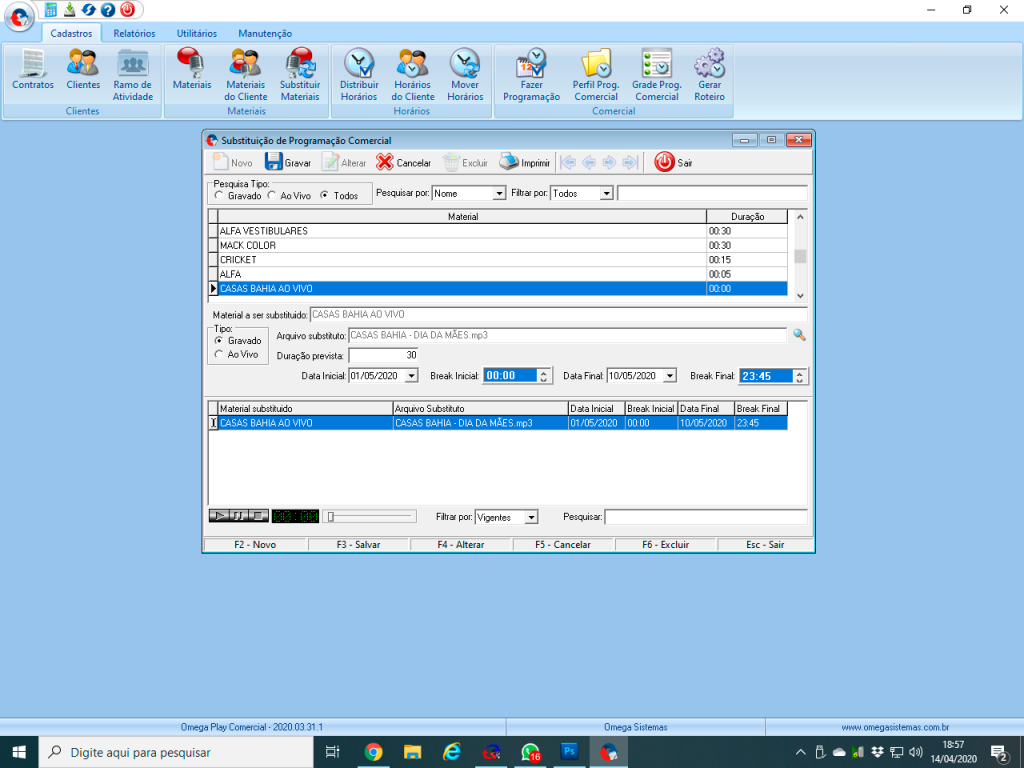Open the Contratos icon in ribbon
1024x768 pixels.
click(x=33, y=66)
